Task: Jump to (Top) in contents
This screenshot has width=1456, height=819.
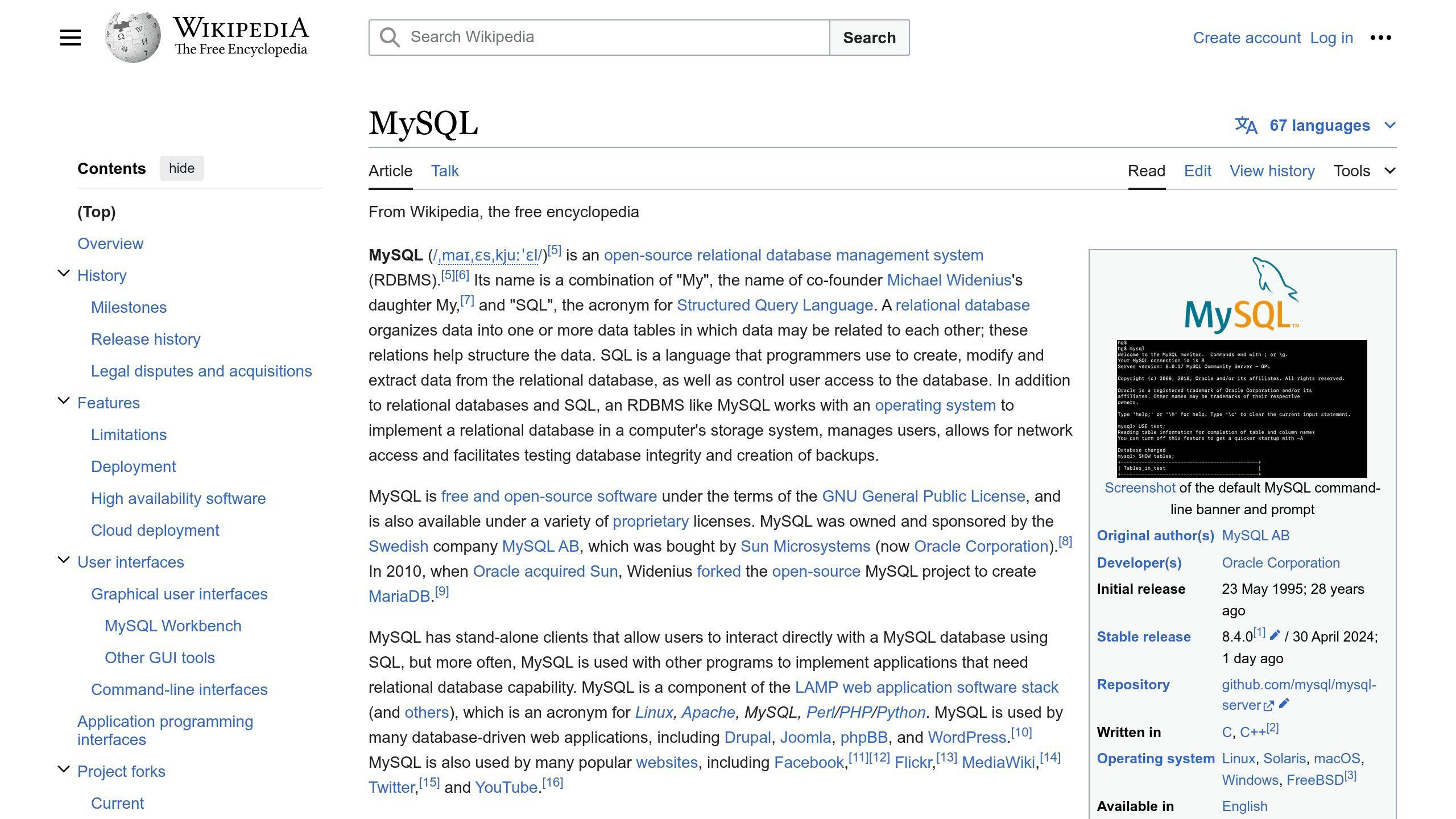Action: 97,212
